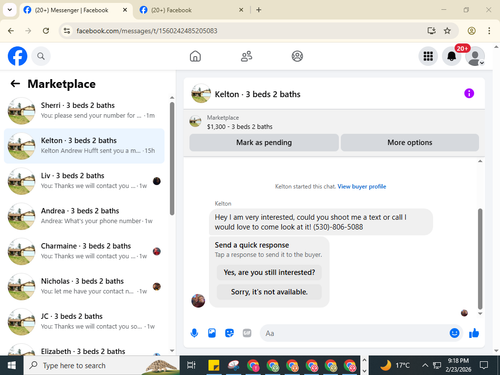
Task: Open Elizabeth 3 beds 2 baths conversation
Action: click(x=84, y=348)
